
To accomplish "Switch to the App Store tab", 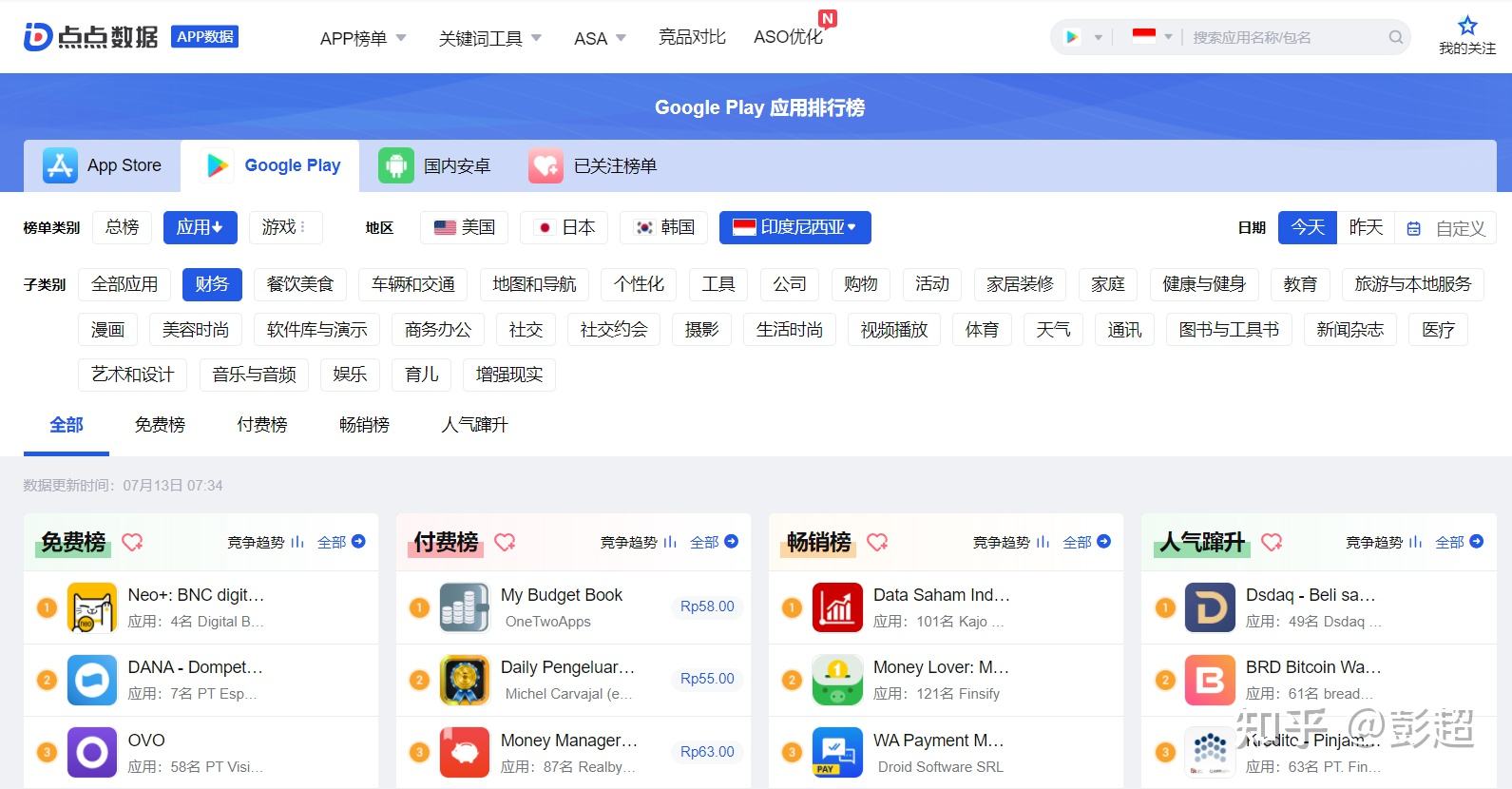I will (x=103, y=165).
